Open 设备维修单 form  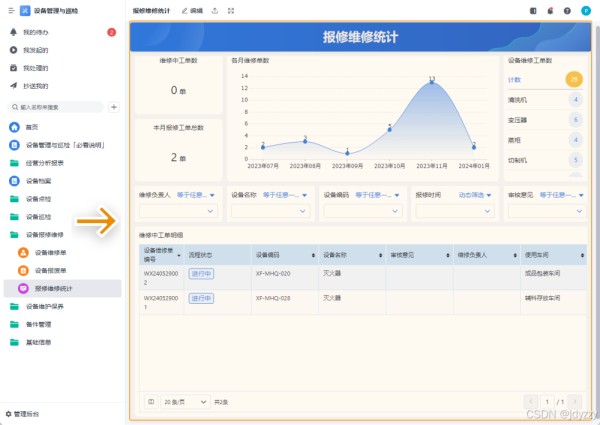pos(63,252)
